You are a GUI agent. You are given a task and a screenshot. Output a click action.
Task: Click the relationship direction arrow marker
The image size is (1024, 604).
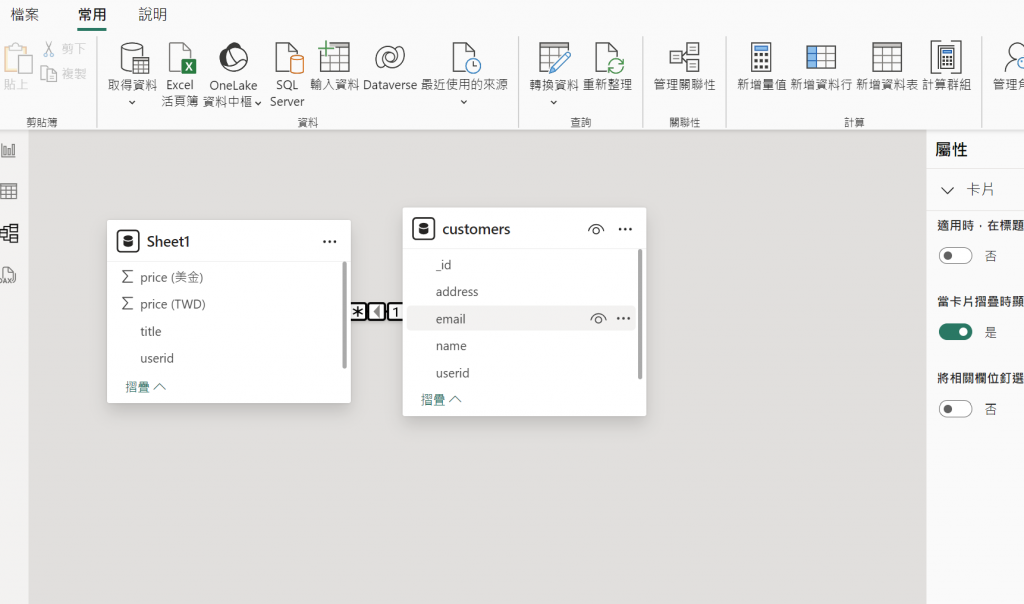coord(377,311)
